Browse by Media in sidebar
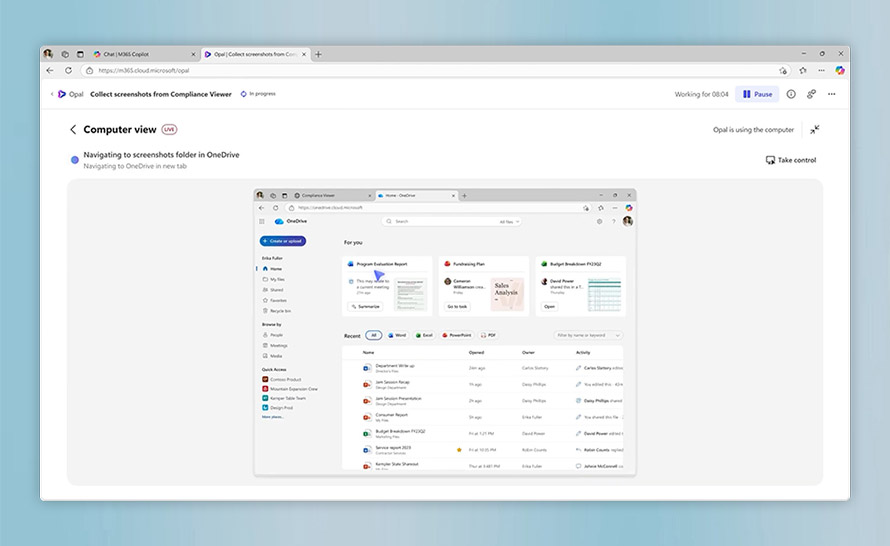 [x=276, y=356]
